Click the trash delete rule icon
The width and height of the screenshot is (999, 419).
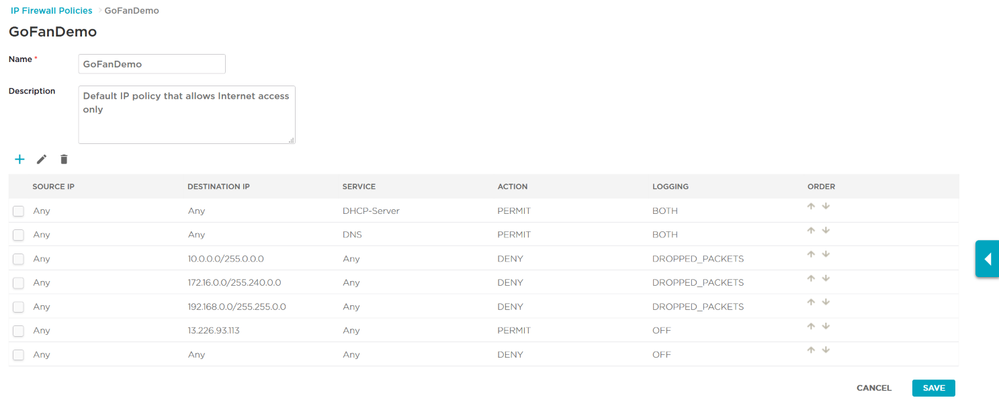pyautogui.click(x=64, y=159)
